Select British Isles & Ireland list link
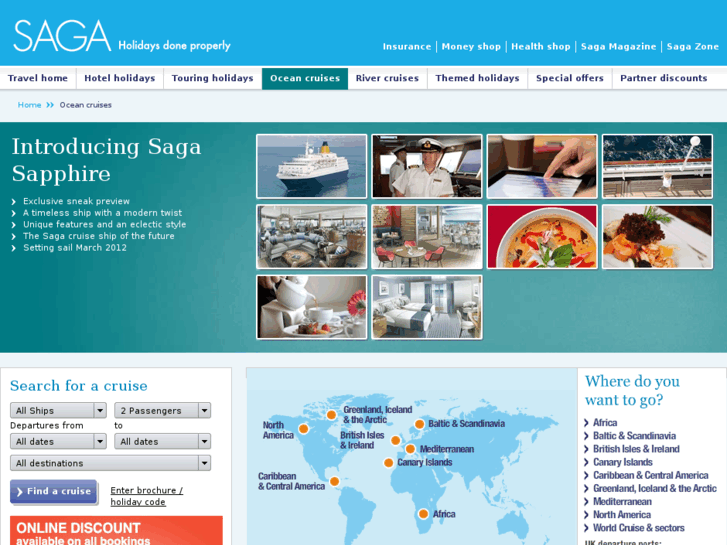Screen dimensions: 727x545 [636, 449]
